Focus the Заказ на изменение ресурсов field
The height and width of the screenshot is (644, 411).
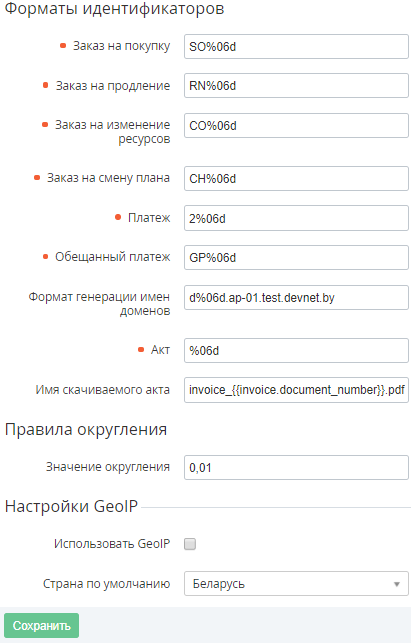[296, 125]
